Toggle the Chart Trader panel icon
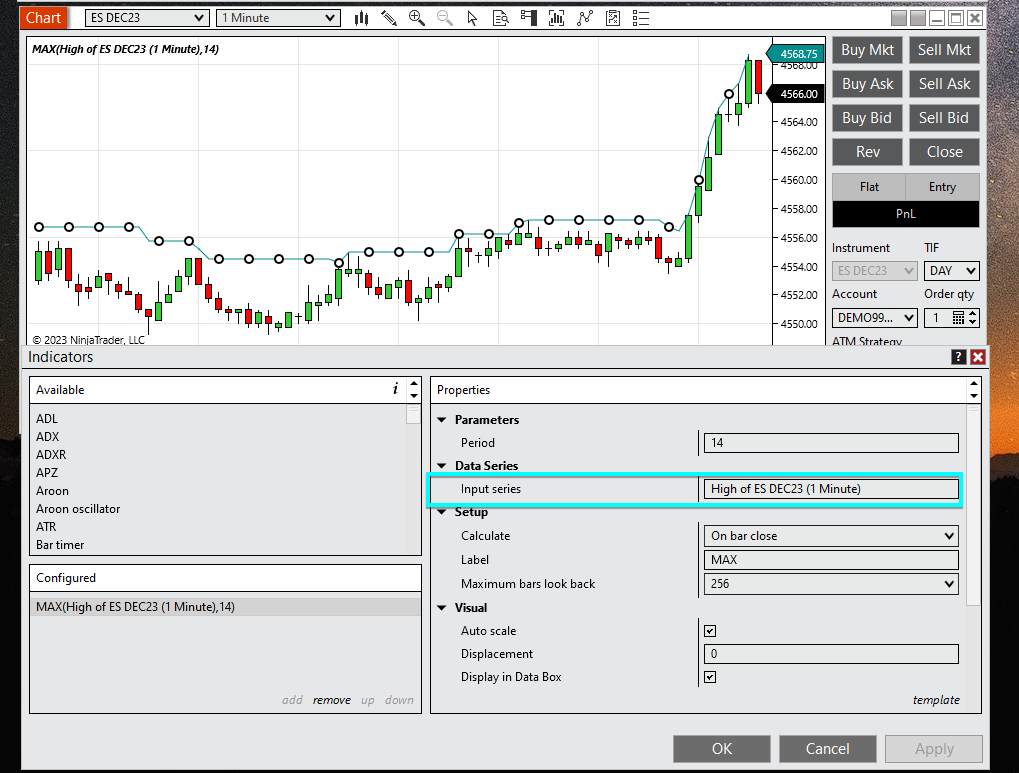 [x=529, y=18]
